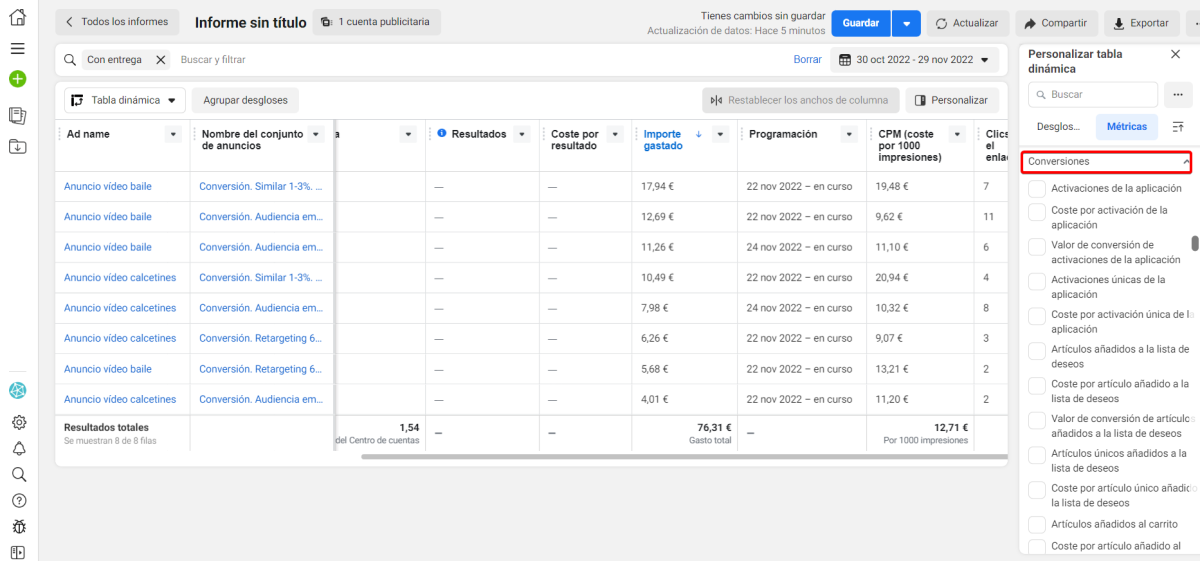The height and width of the screenshot is (561, 1200).
Task: Click the Borrar link
Action: click(807, 60)
